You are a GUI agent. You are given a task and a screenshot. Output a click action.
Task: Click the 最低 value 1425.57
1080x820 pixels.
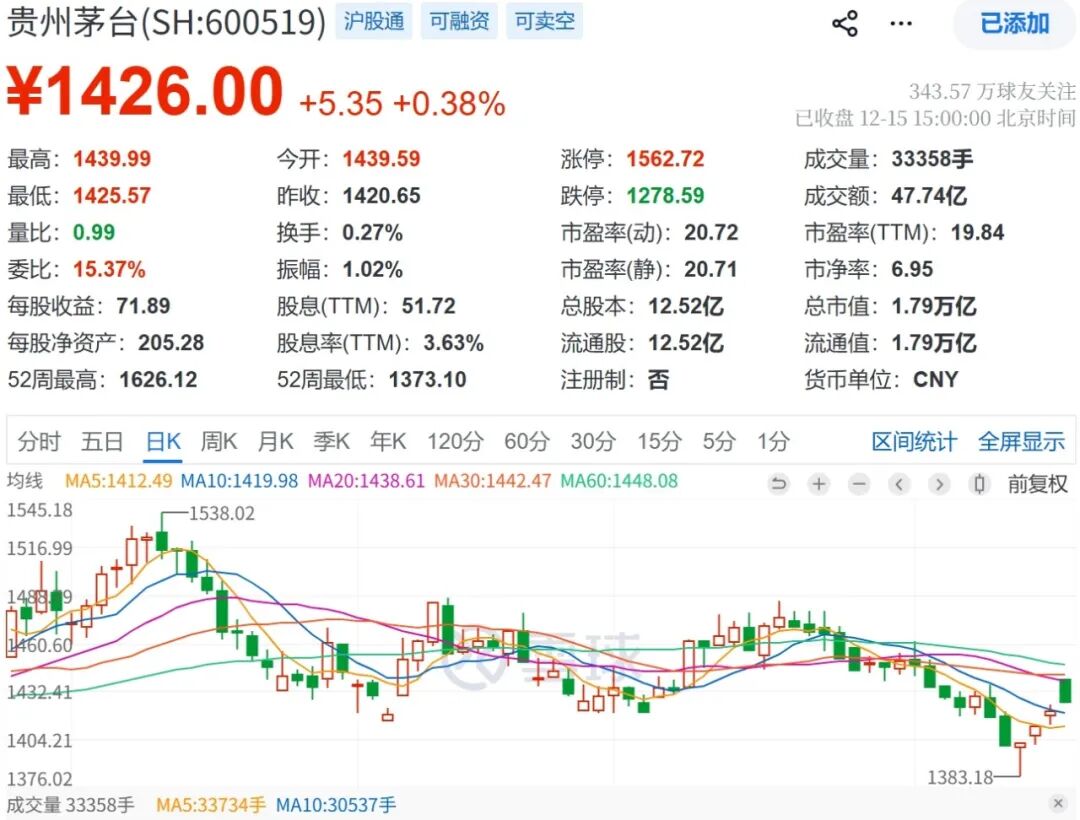[112, 196]
